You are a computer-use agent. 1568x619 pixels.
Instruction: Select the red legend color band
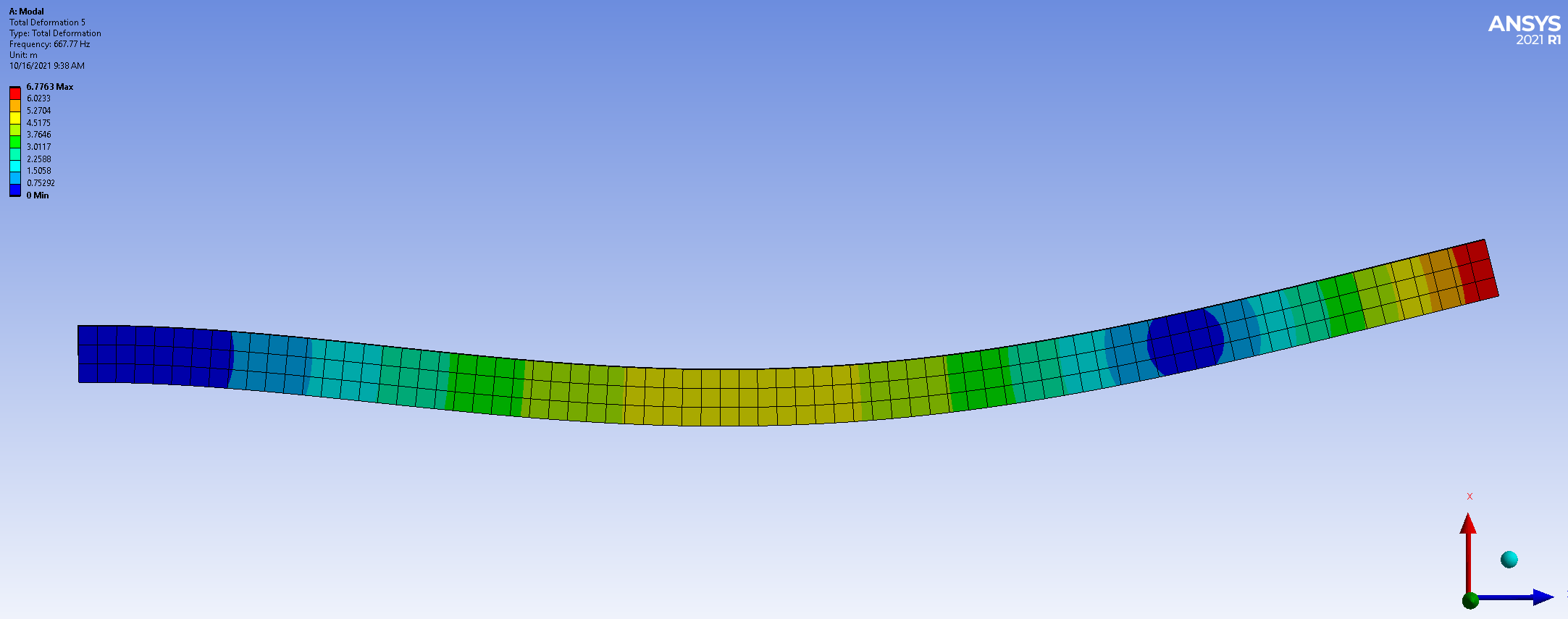point(15,93)
